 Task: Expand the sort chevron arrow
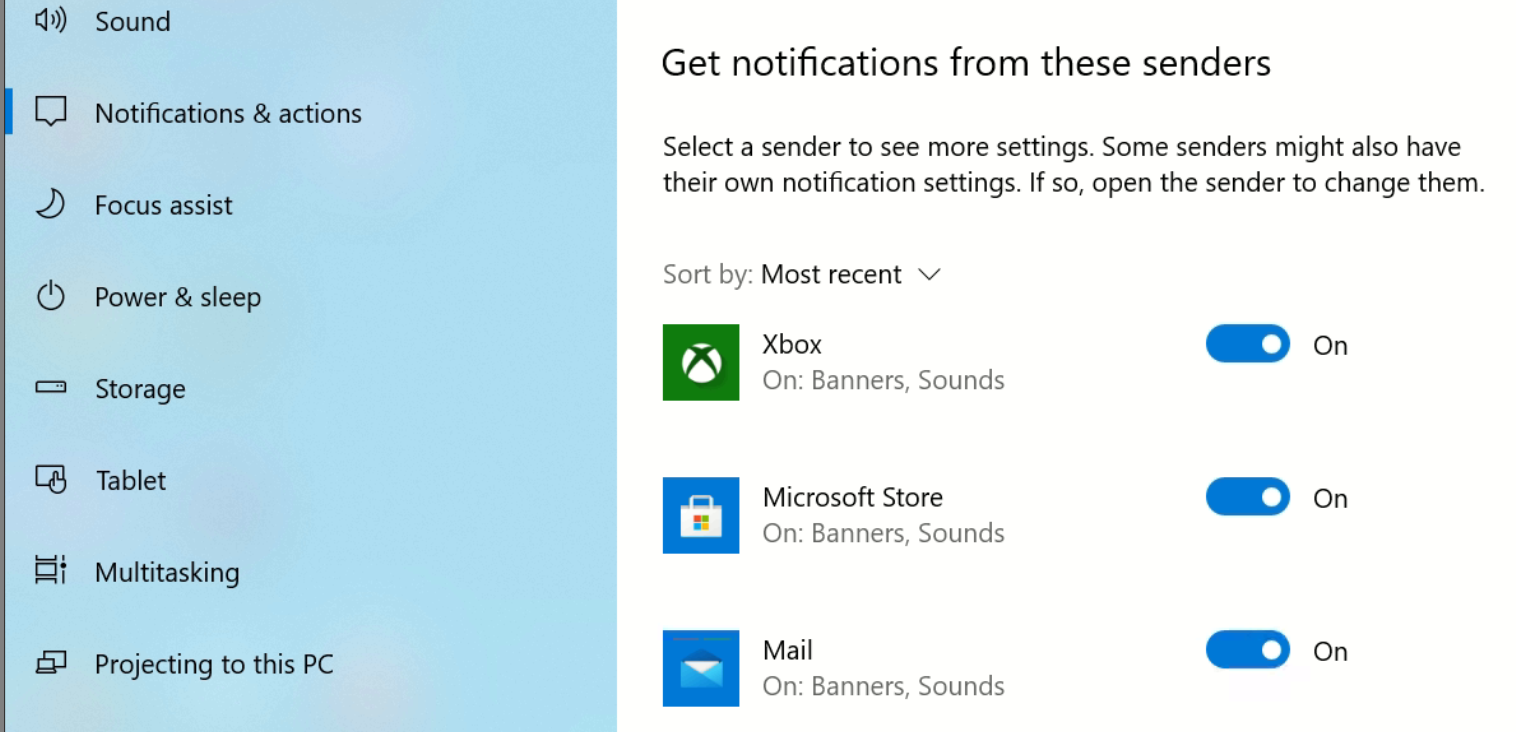(x=929, y=275)
